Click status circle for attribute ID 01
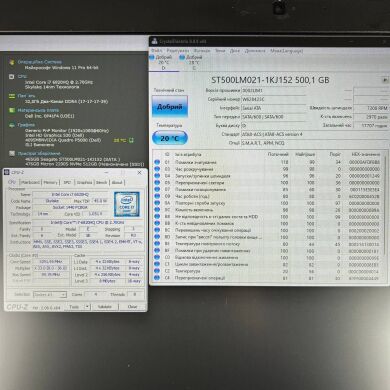 (x=157, y=162)
